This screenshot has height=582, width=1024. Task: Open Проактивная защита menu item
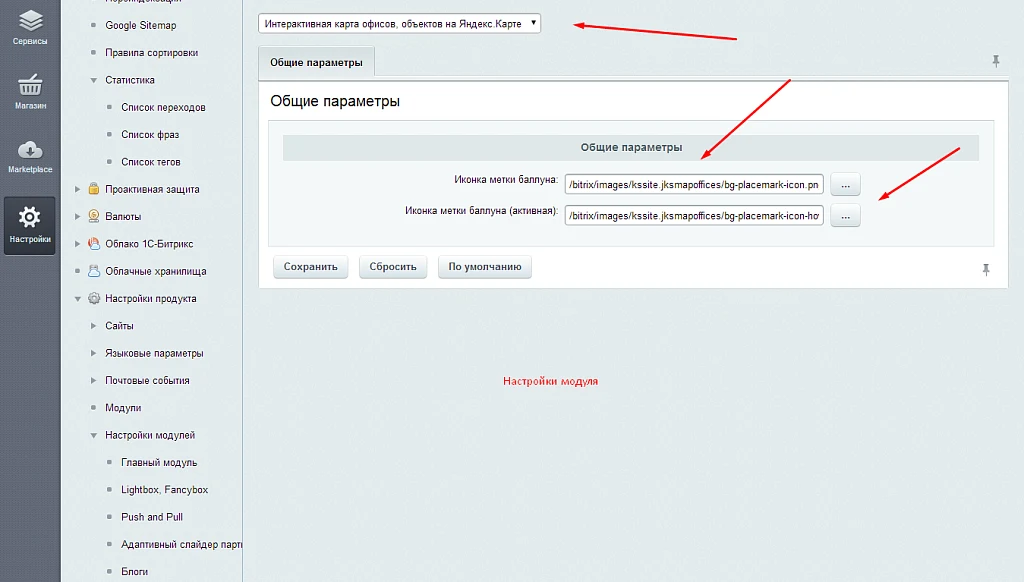[x=152, y=189]
